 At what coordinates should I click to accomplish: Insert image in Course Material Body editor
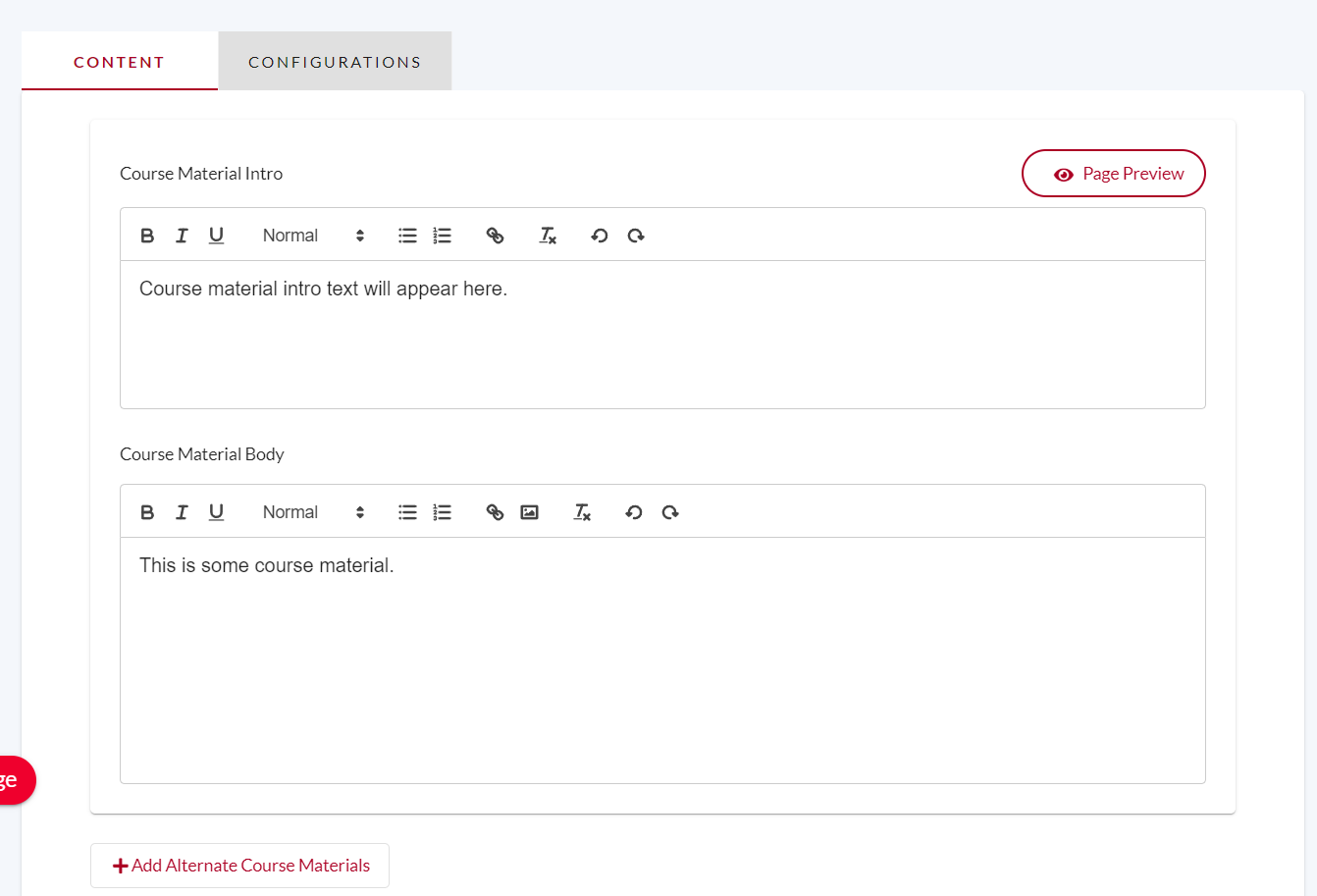[x=530, y=512]
